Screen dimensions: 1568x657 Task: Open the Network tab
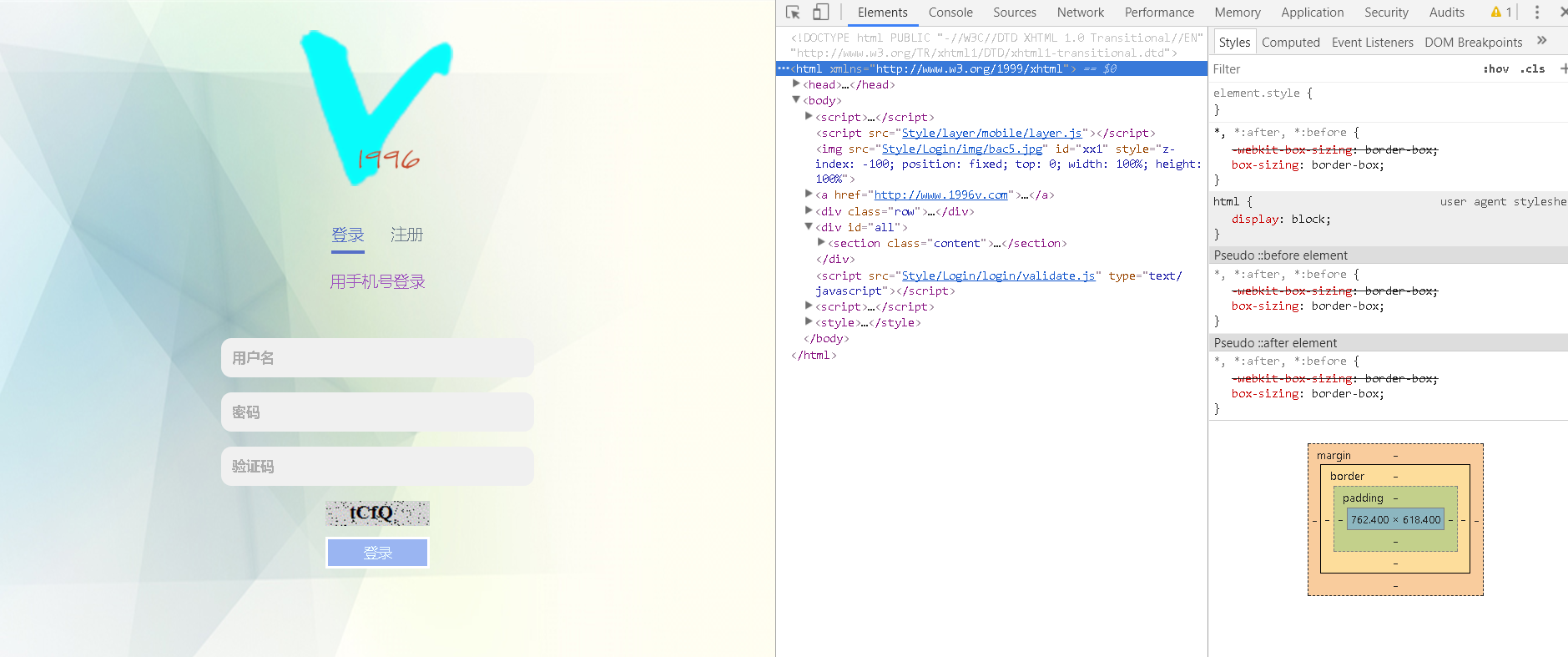coord(1080,13)
